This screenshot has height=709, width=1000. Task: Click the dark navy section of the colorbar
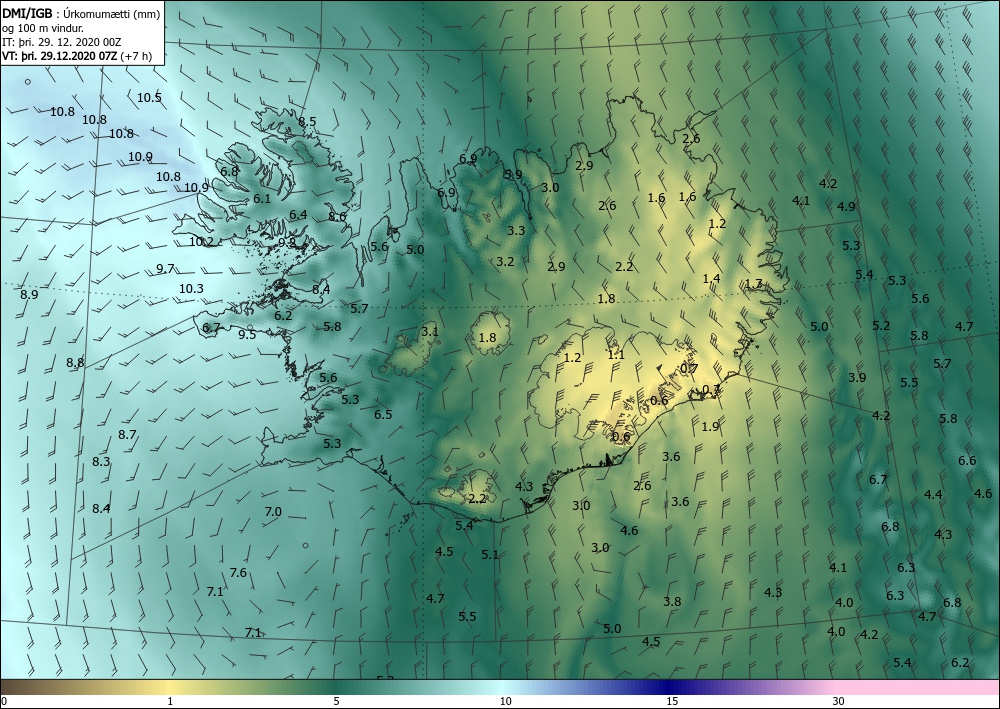pos(666,687)
